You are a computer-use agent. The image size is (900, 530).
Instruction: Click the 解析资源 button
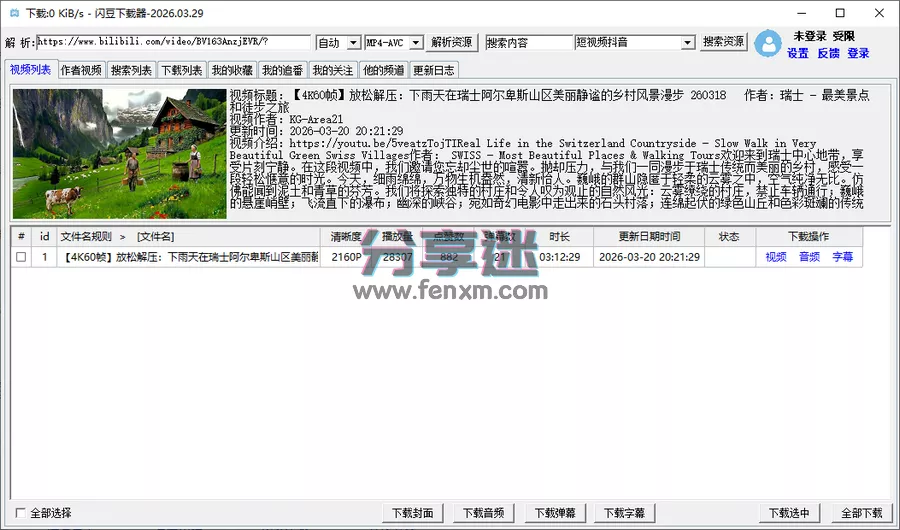pyautogui.click(x=452, y=42)
